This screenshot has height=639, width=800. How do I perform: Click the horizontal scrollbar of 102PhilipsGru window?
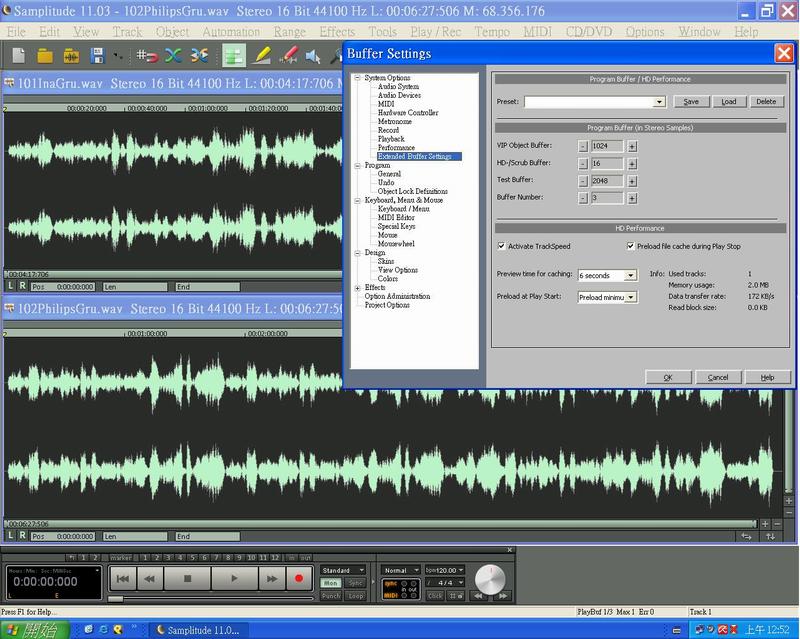click(380, 524)
